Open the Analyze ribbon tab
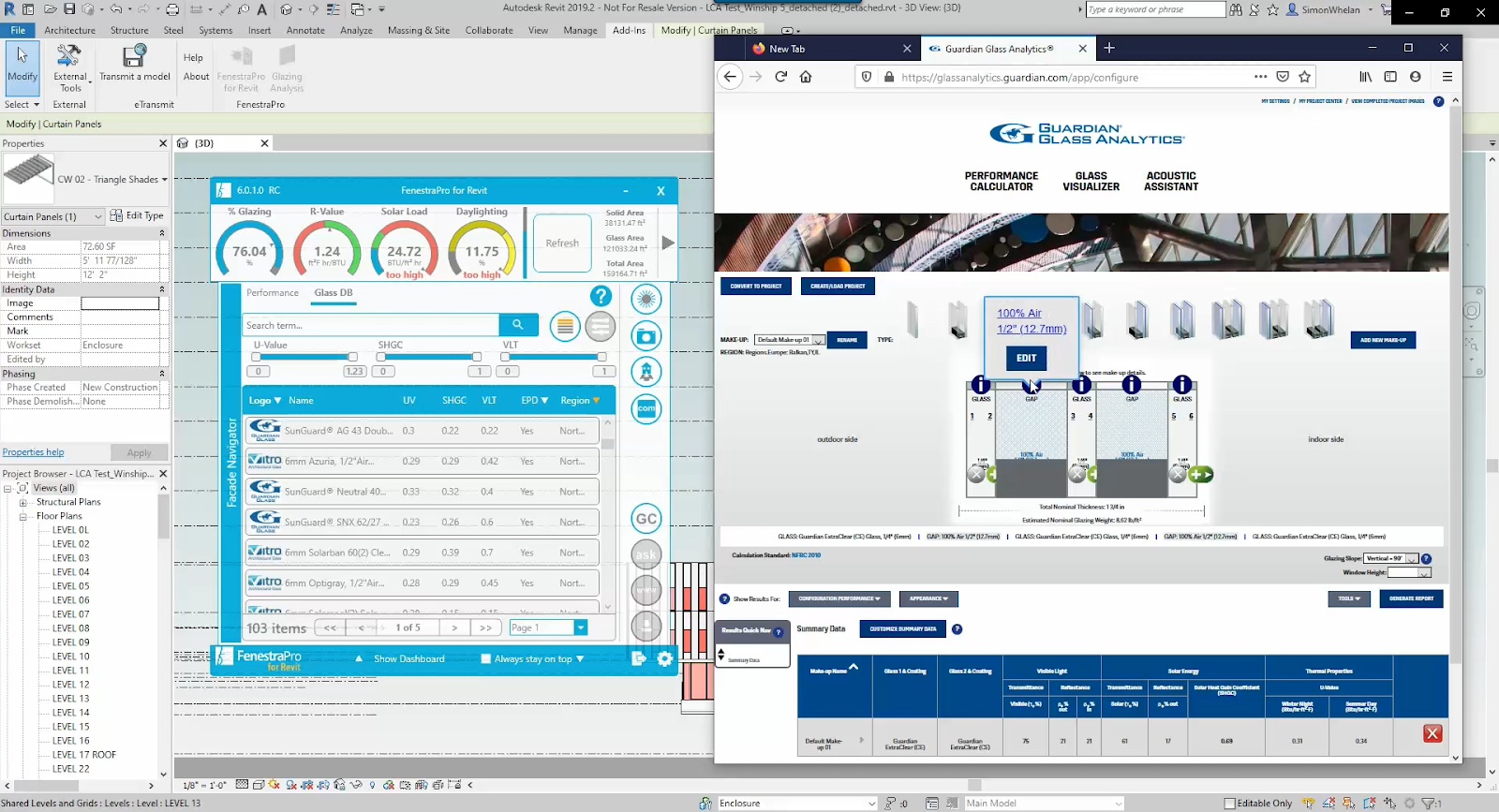1499x812 pixels. [x=356, y=30]
